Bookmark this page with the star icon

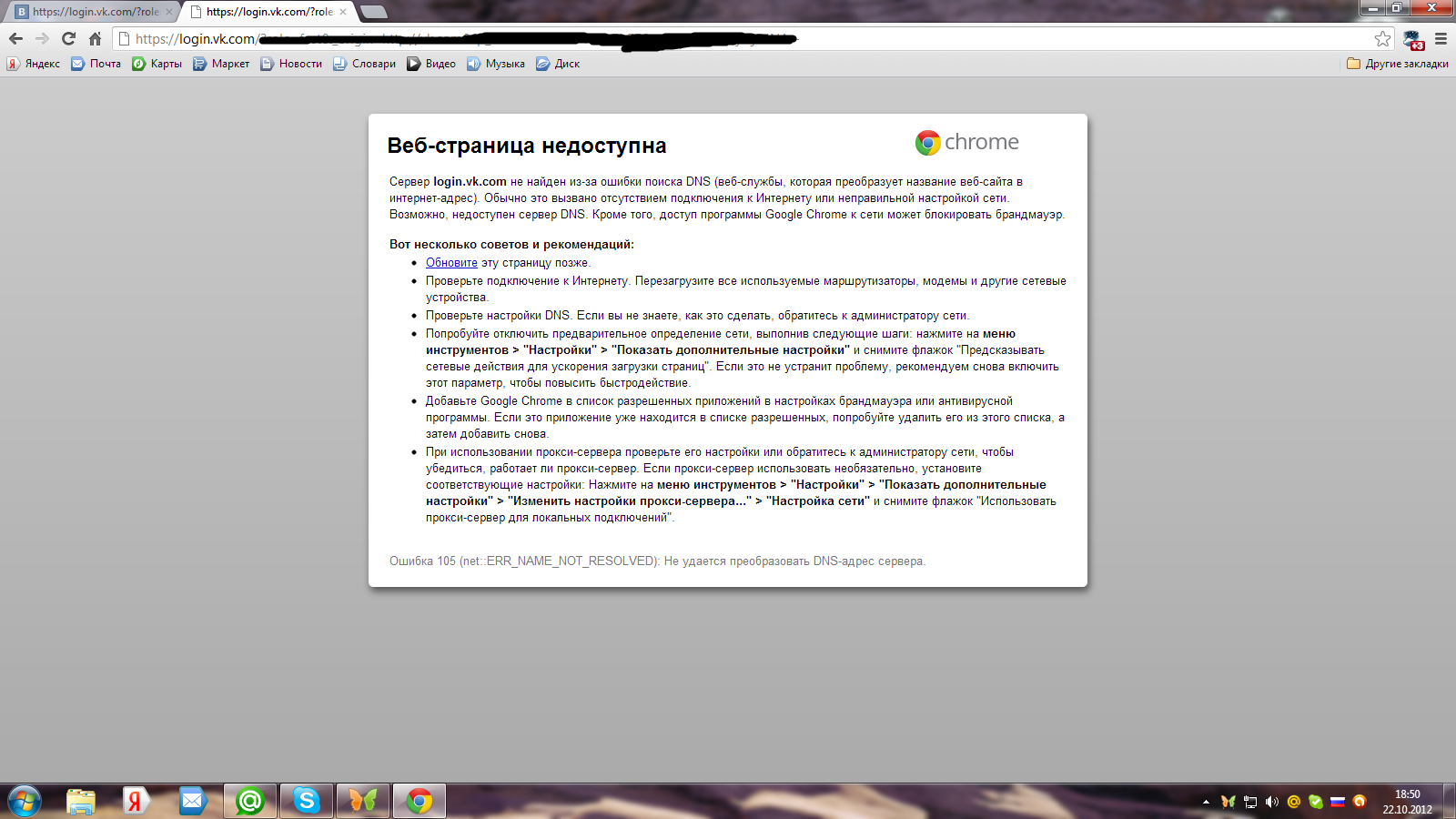coord(1382,38)
